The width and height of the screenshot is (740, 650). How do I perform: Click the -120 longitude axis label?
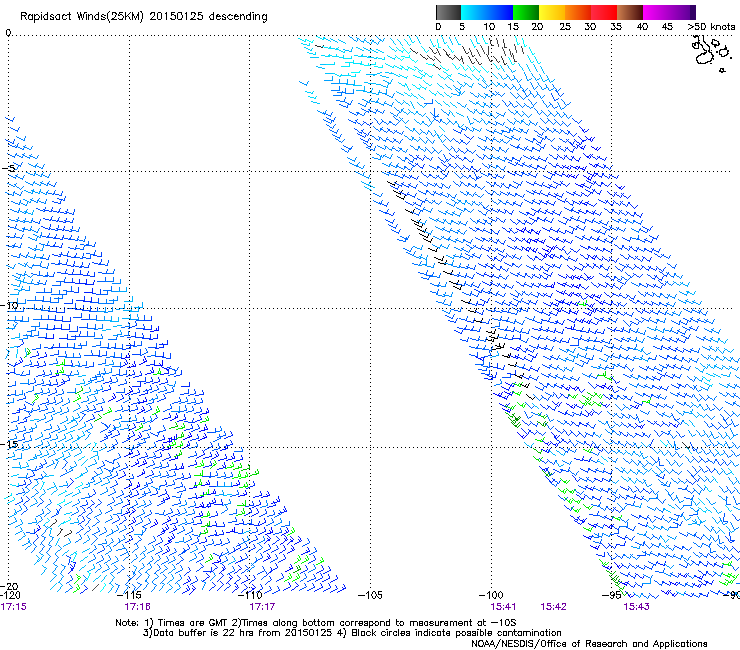(10, 595)
